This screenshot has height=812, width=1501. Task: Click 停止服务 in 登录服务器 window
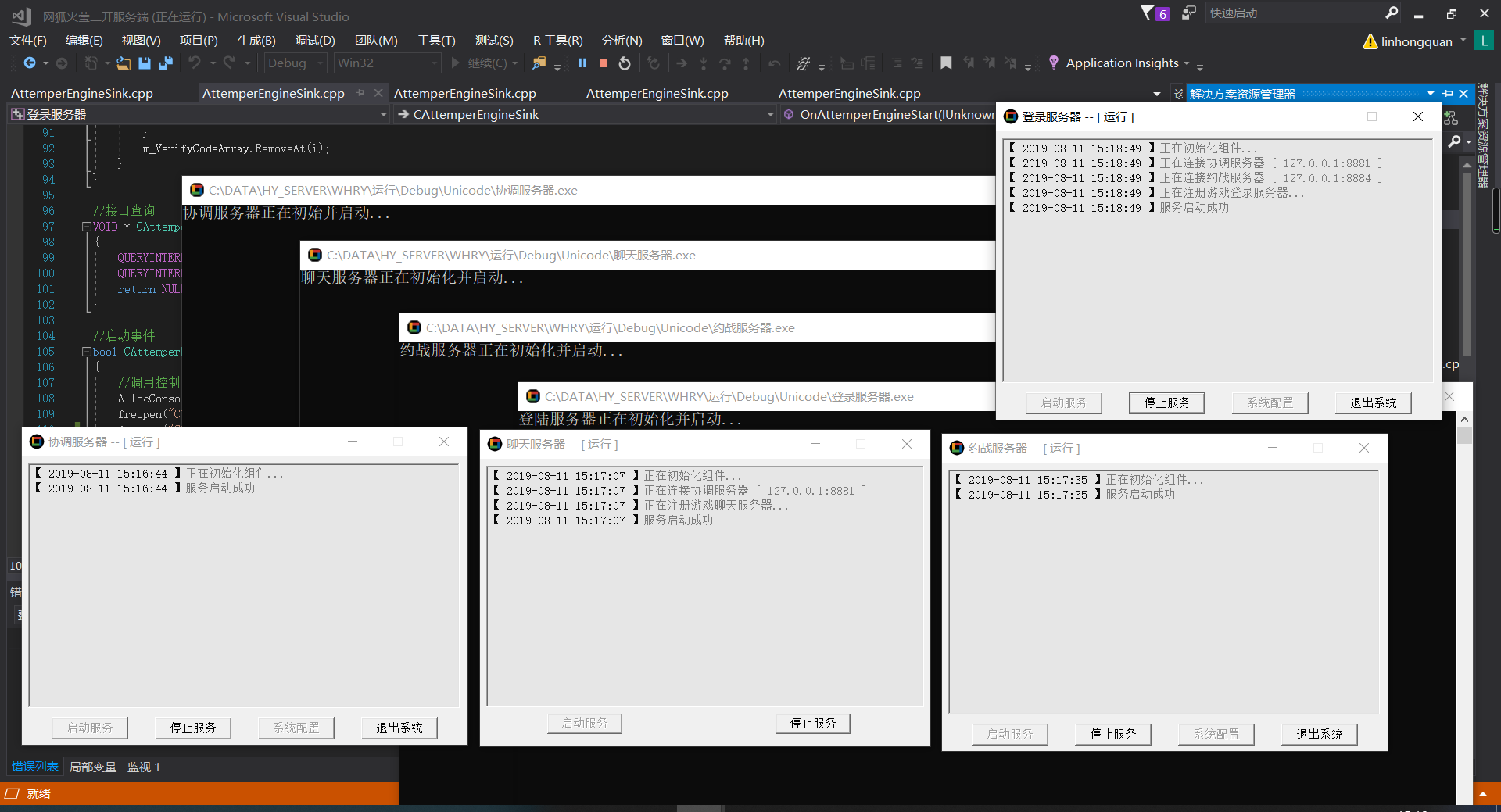pos(1166,402)
